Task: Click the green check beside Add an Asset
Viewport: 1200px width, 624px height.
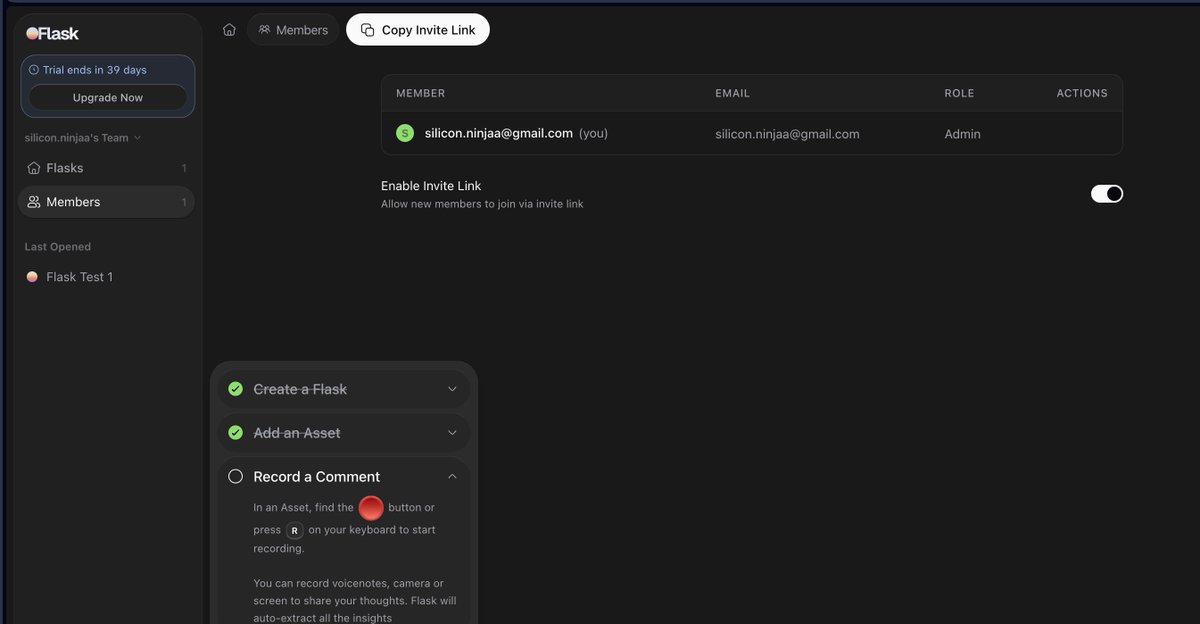Action: (x=236, y=433)
